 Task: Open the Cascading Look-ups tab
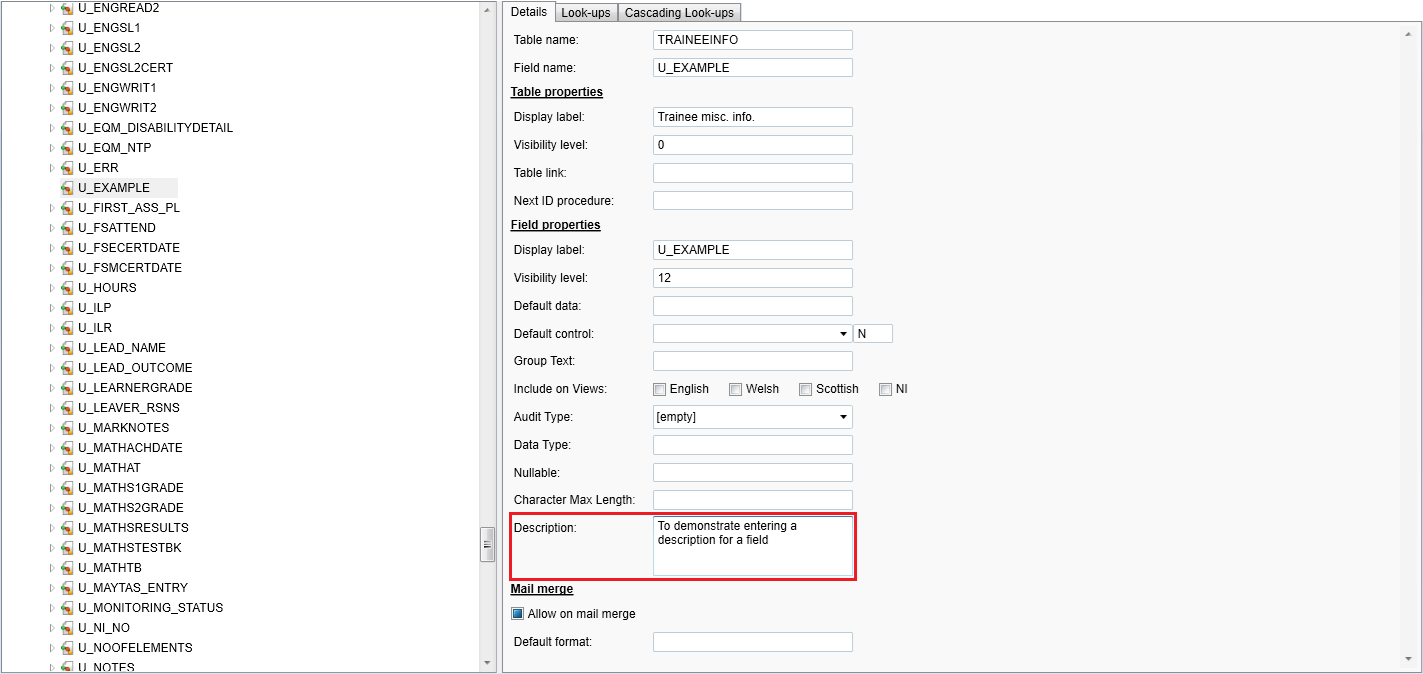click(x=679, y=13)
